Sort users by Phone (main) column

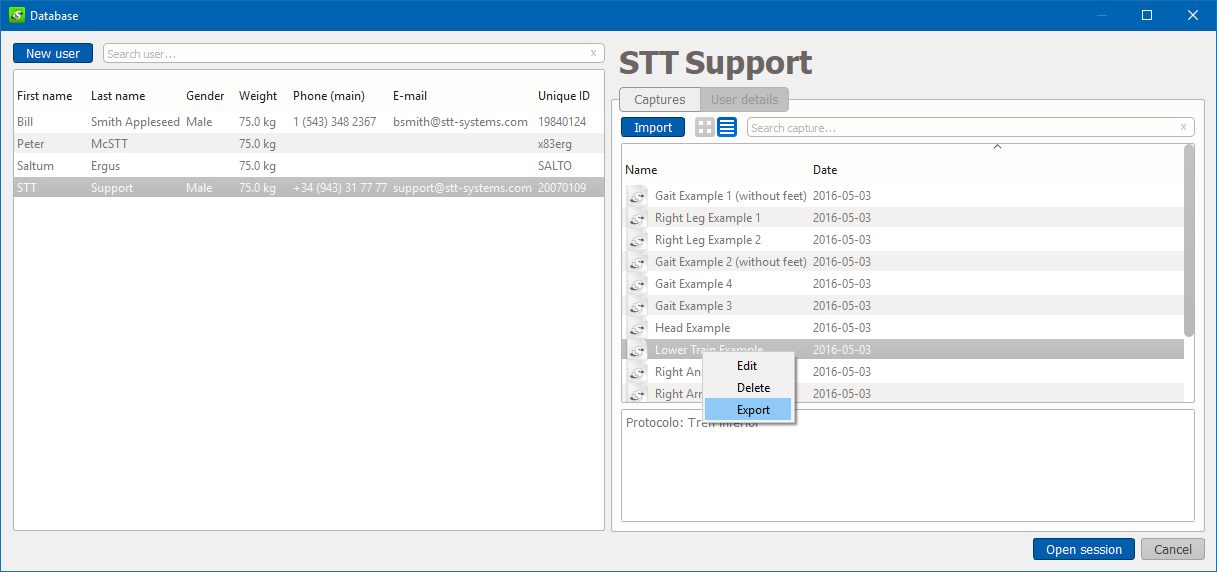[329, 96]
